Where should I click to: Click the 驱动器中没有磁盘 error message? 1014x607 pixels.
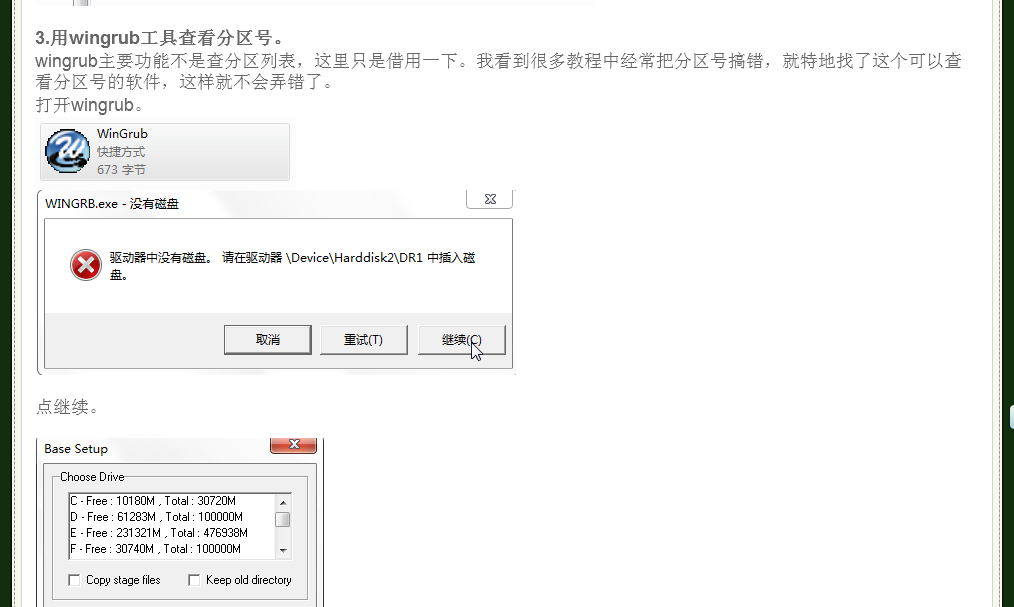pos(292,266)
